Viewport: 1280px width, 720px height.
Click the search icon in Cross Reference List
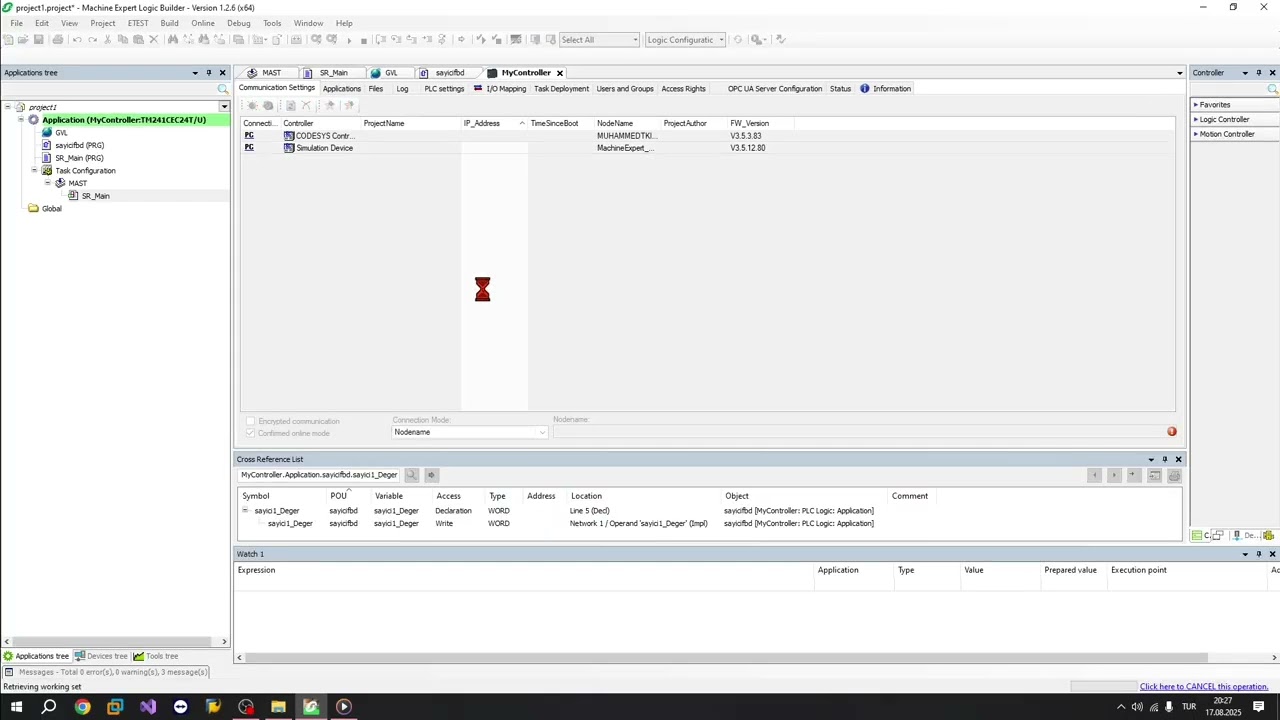(x=411, y=475)
